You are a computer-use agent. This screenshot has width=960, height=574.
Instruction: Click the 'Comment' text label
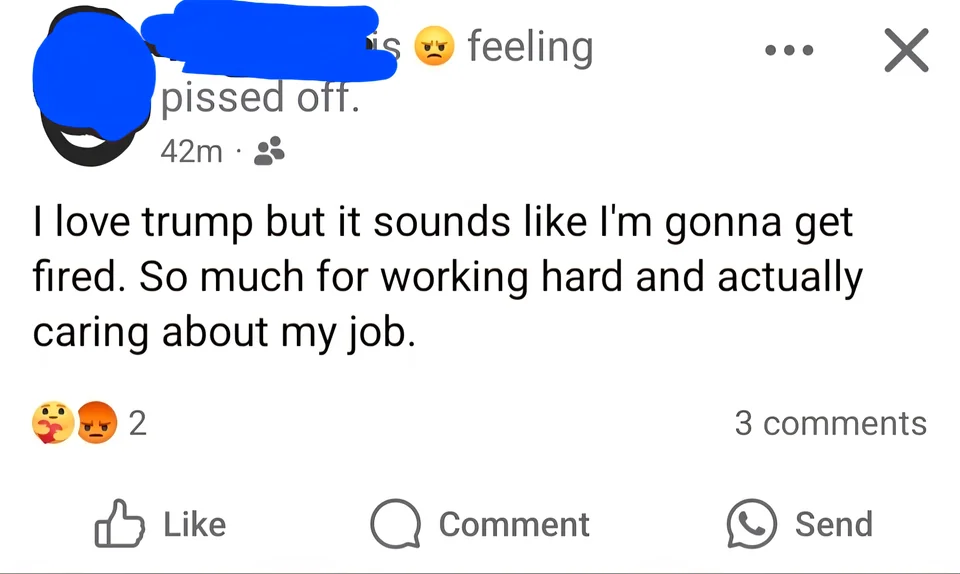[x=514, y=525]
